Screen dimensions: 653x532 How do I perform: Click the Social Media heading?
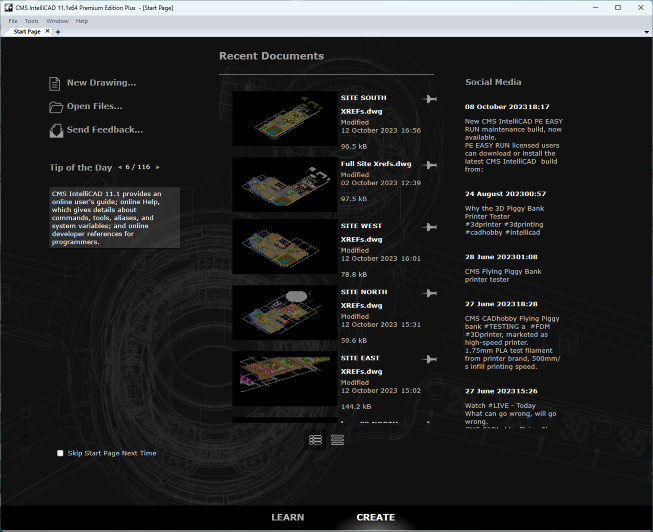point(493,82)
